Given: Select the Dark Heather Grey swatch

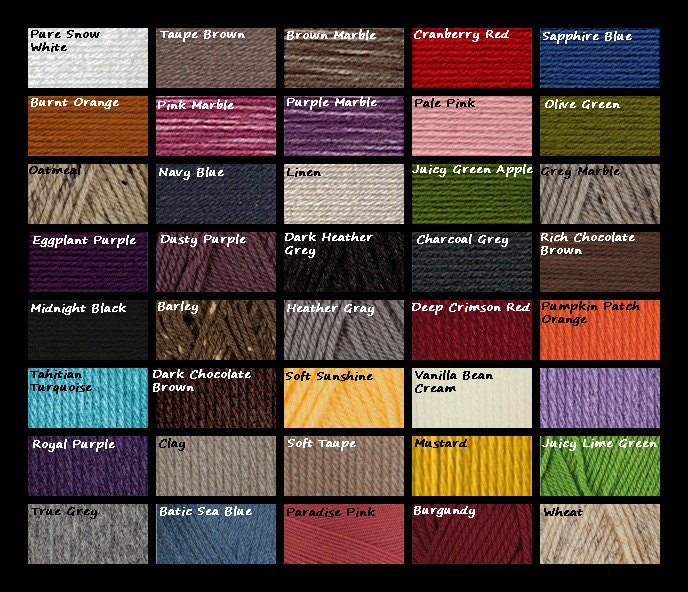Looking at the screenshot, I should click(x=344, y=262).
